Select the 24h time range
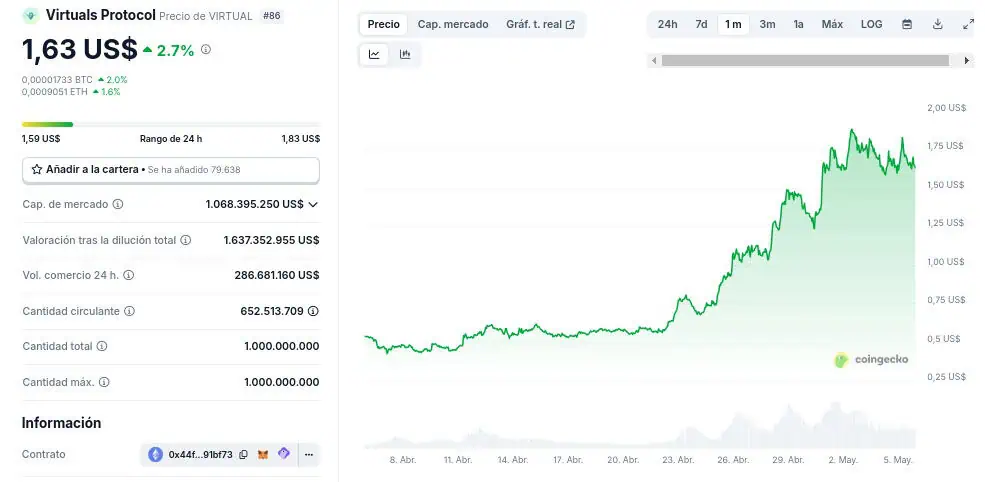This screenshot has width=985, height=482. 667,24
